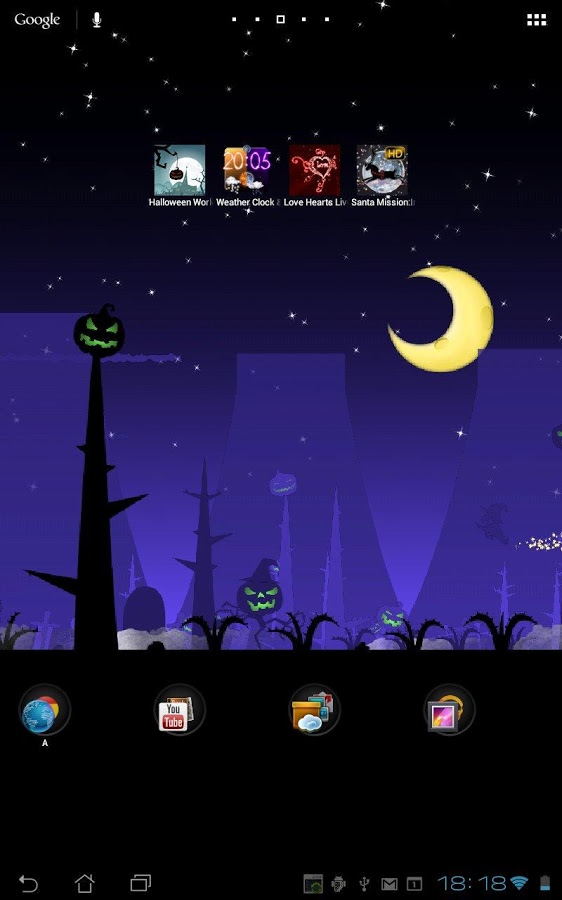
Task: Launch the Weather Clock app shortcut
Action: [247, 175]
